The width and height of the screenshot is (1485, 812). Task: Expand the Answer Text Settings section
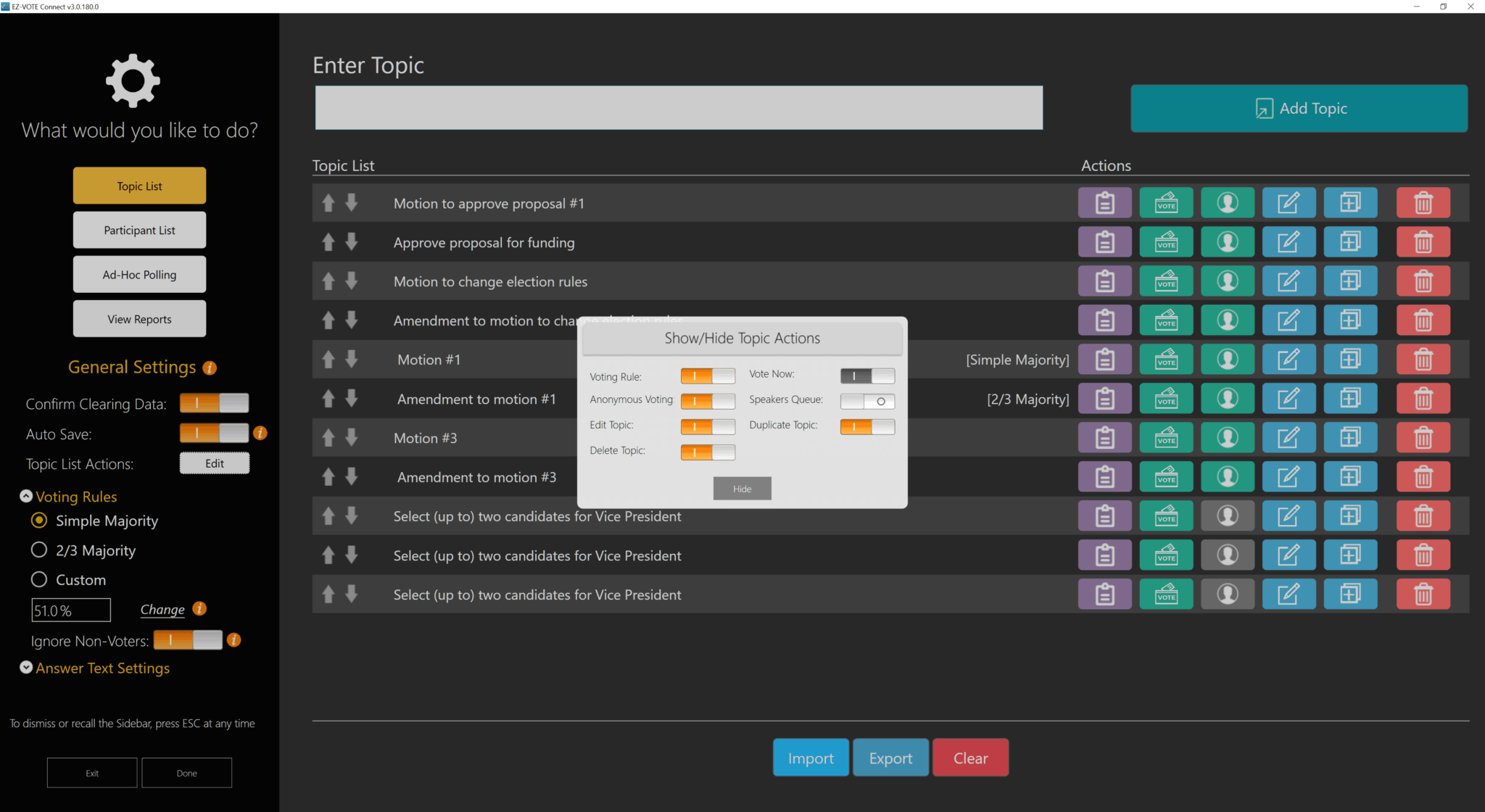(x=26, y=667)
